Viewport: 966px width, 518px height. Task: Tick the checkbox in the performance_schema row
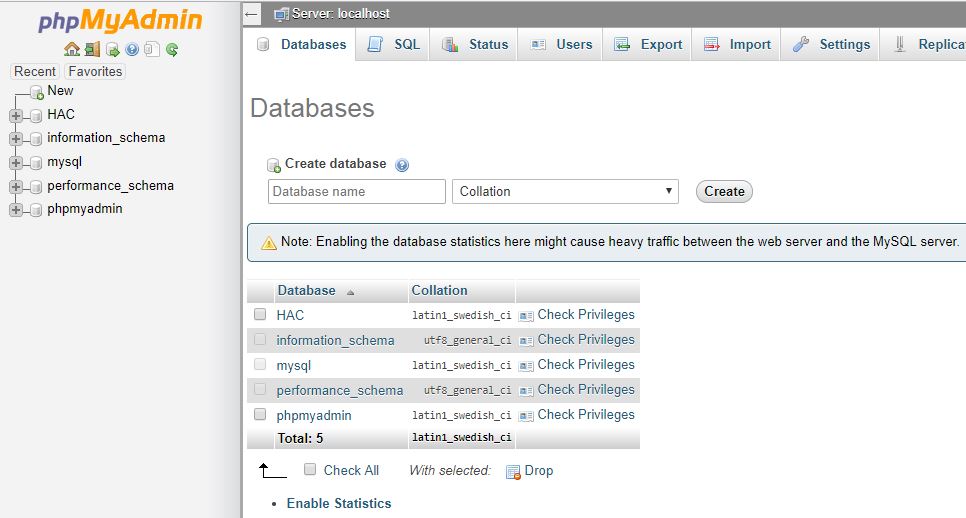pos(260,389)
